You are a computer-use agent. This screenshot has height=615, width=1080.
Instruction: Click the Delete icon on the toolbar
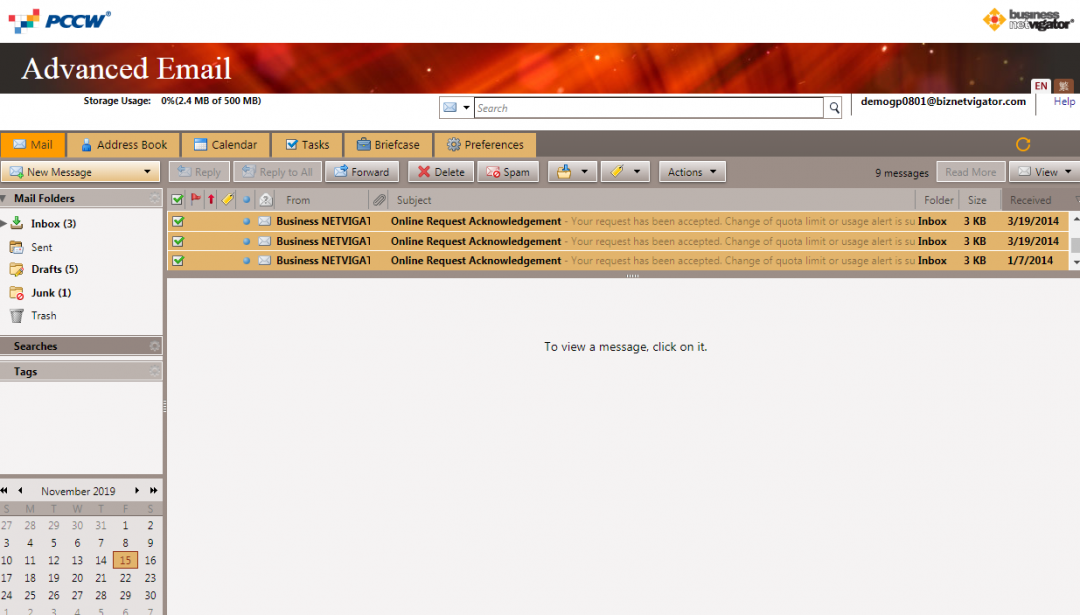tap(440, 171)
